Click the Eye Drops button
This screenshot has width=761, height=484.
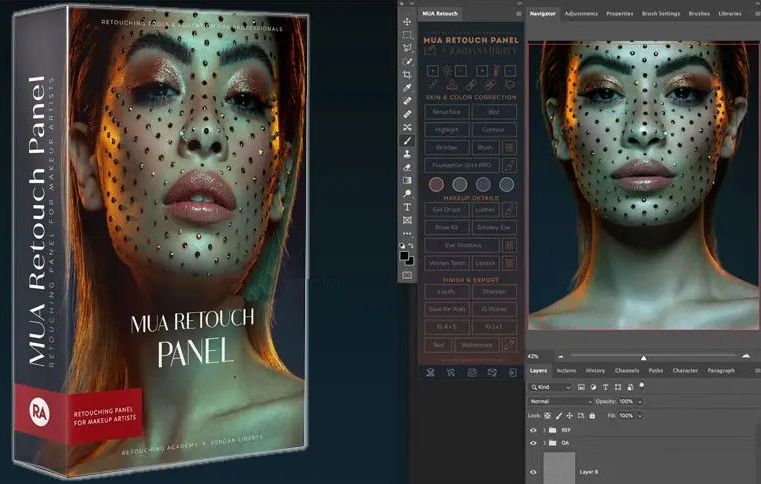(447, 210)
